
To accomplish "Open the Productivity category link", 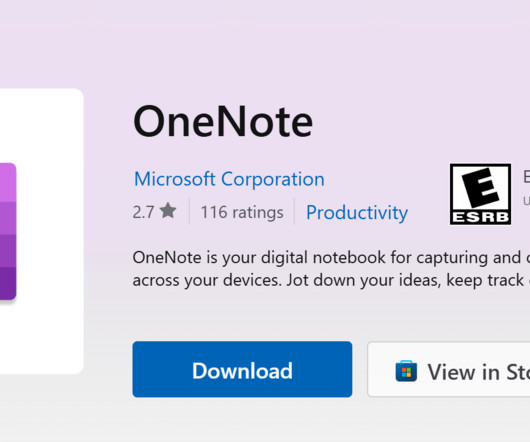I will pyautogui.click(x=357, y=213).
